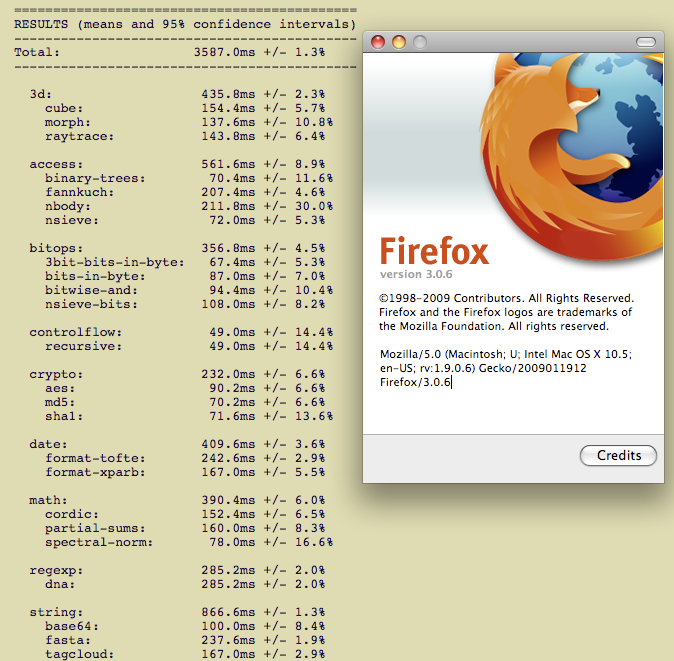Click the 'nsieve:' result row
Screen dimensions: 674x661
185,220
